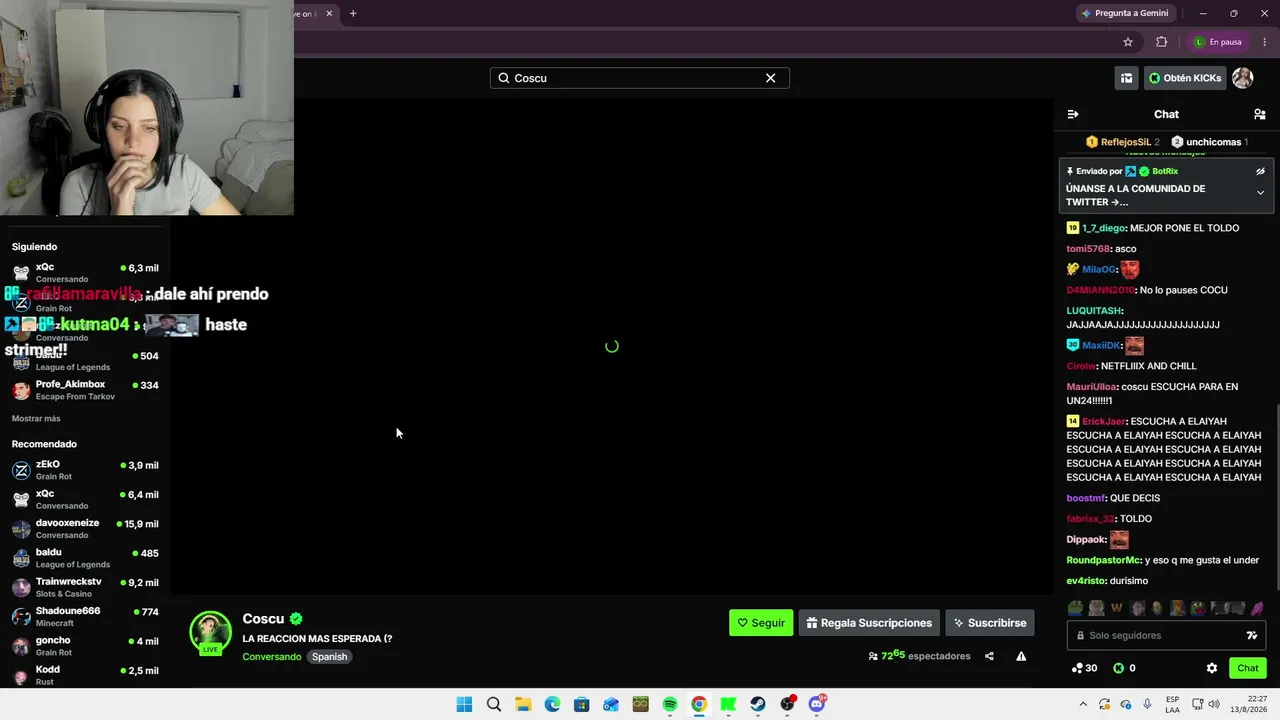
Task: Report the stream with the warning icon
Action: (1021, 656)
